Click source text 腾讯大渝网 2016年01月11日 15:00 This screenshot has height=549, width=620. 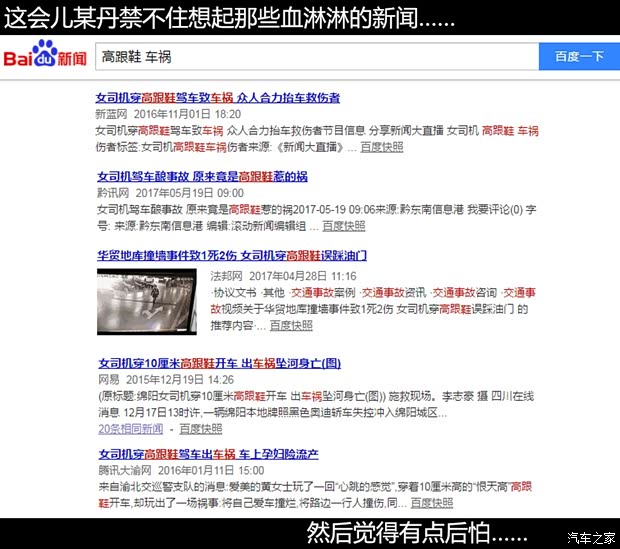click(181, 471)
